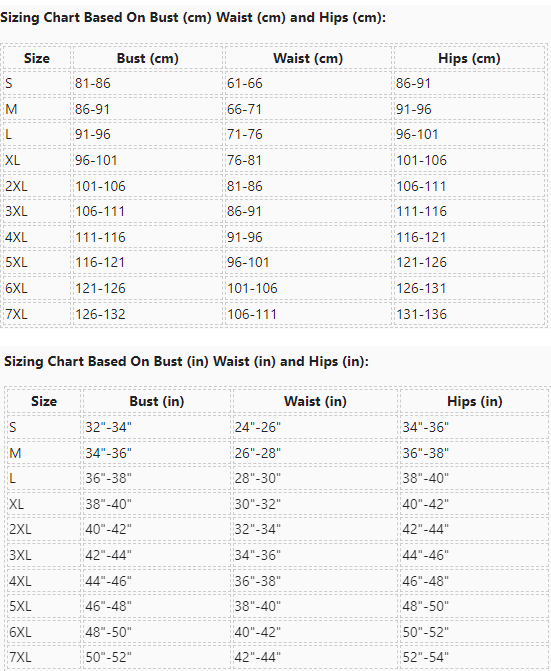Click the 44"-46" hips cell for 3XL

474,555
